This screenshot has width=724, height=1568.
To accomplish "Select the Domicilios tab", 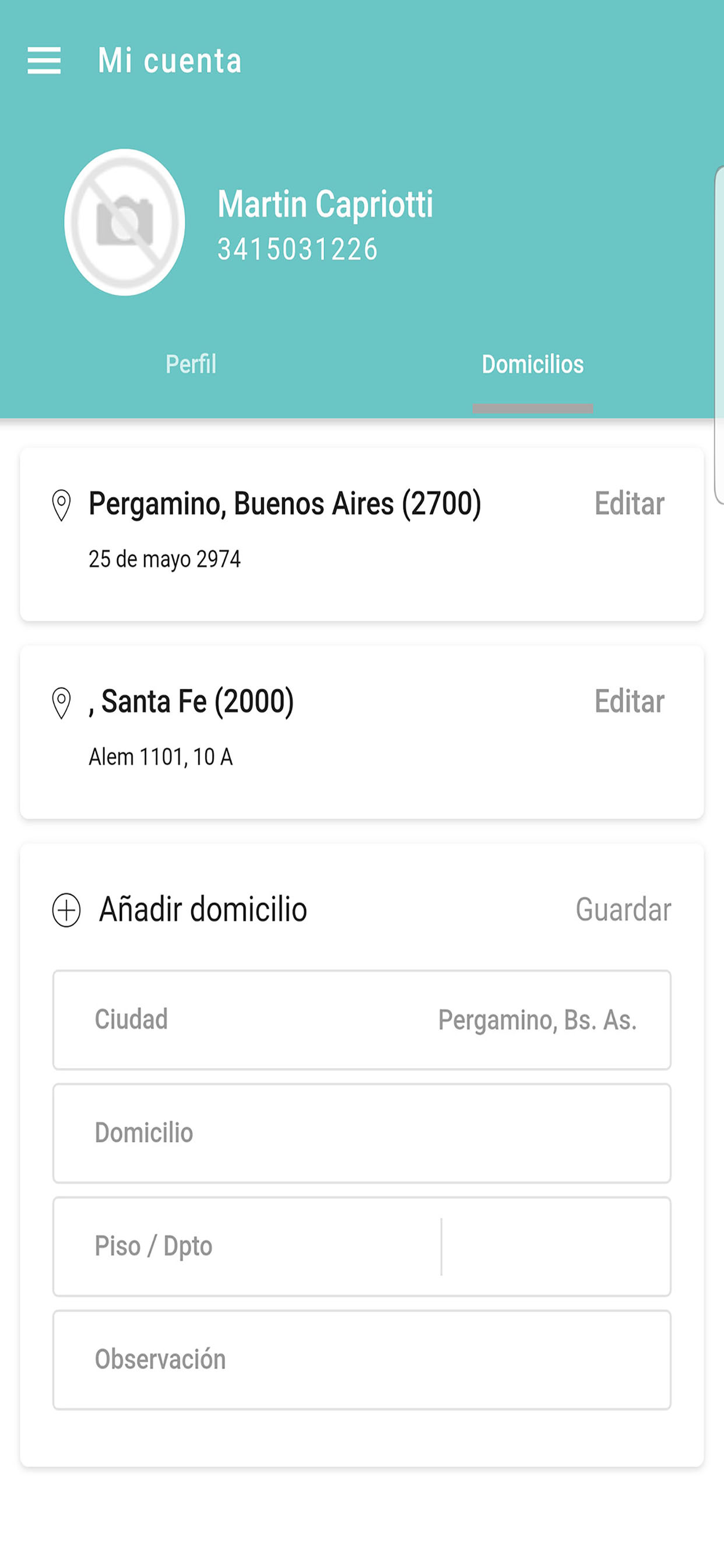I will pos(532,365).
